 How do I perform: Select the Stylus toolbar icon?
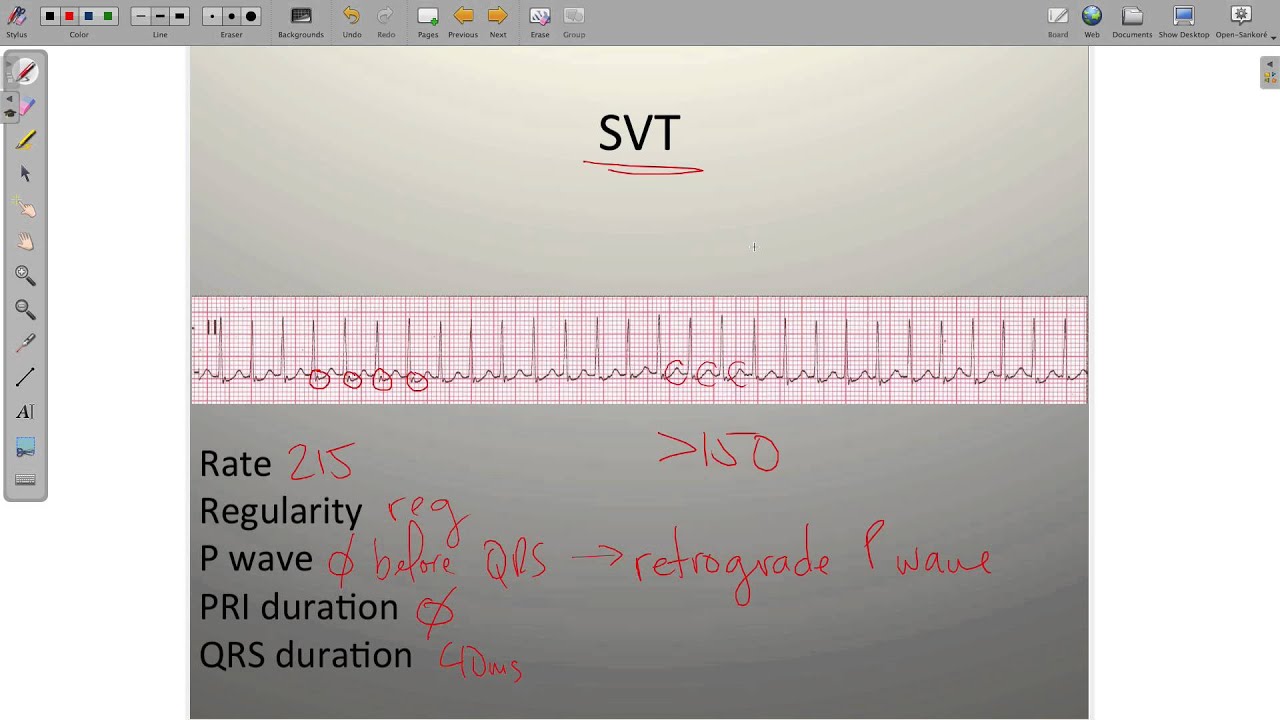16,17
